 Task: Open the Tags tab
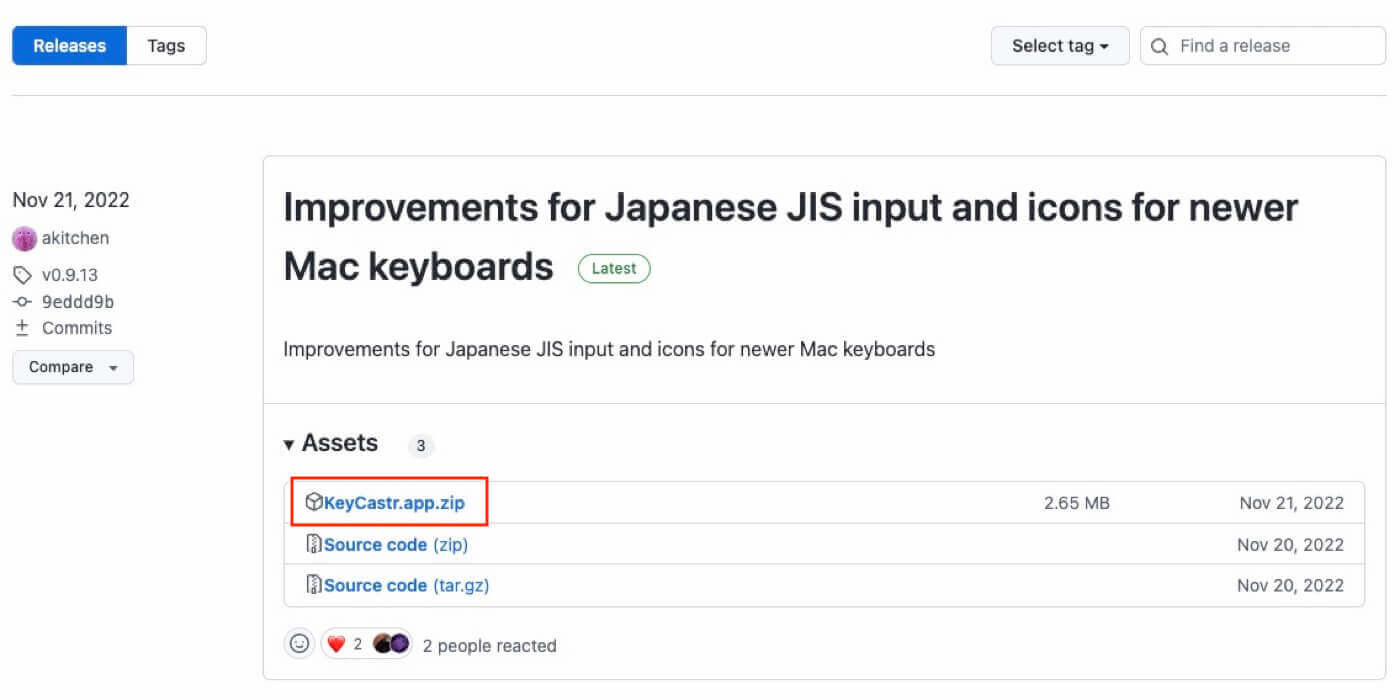coord(166,46)
